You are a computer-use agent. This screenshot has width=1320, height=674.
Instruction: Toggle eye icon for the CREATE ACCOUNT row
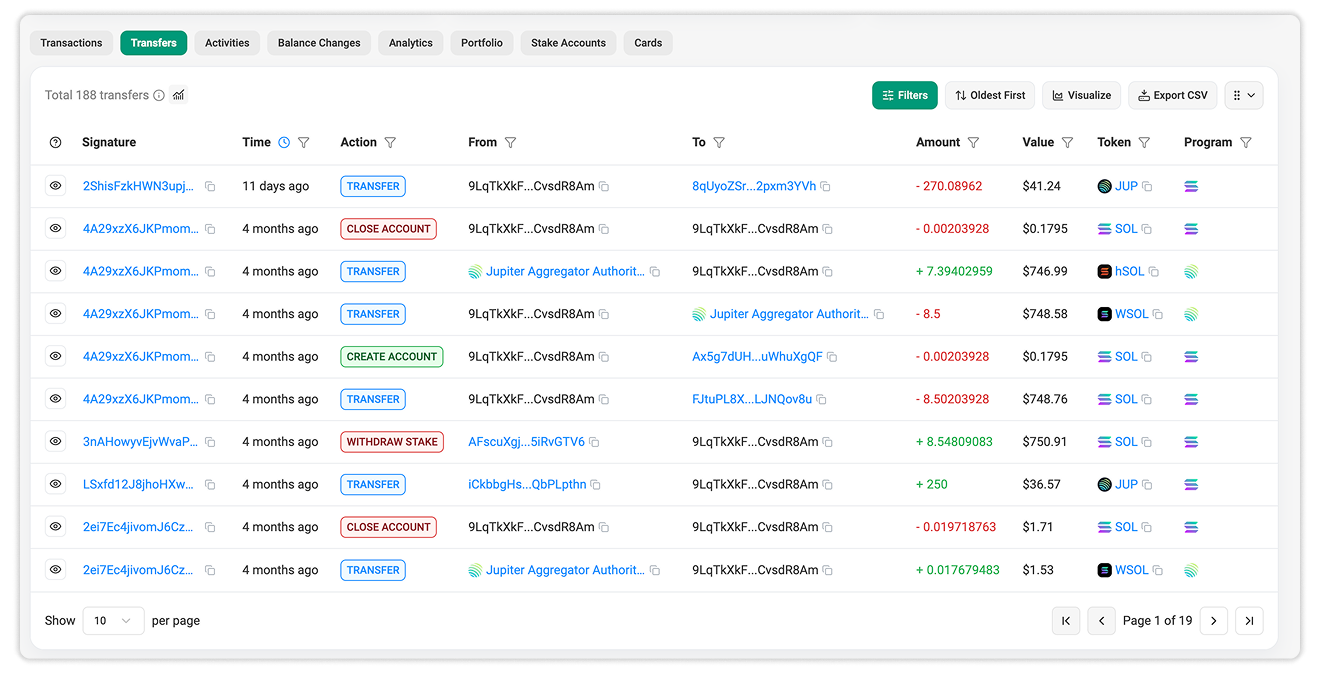click(x=56, y=356)
